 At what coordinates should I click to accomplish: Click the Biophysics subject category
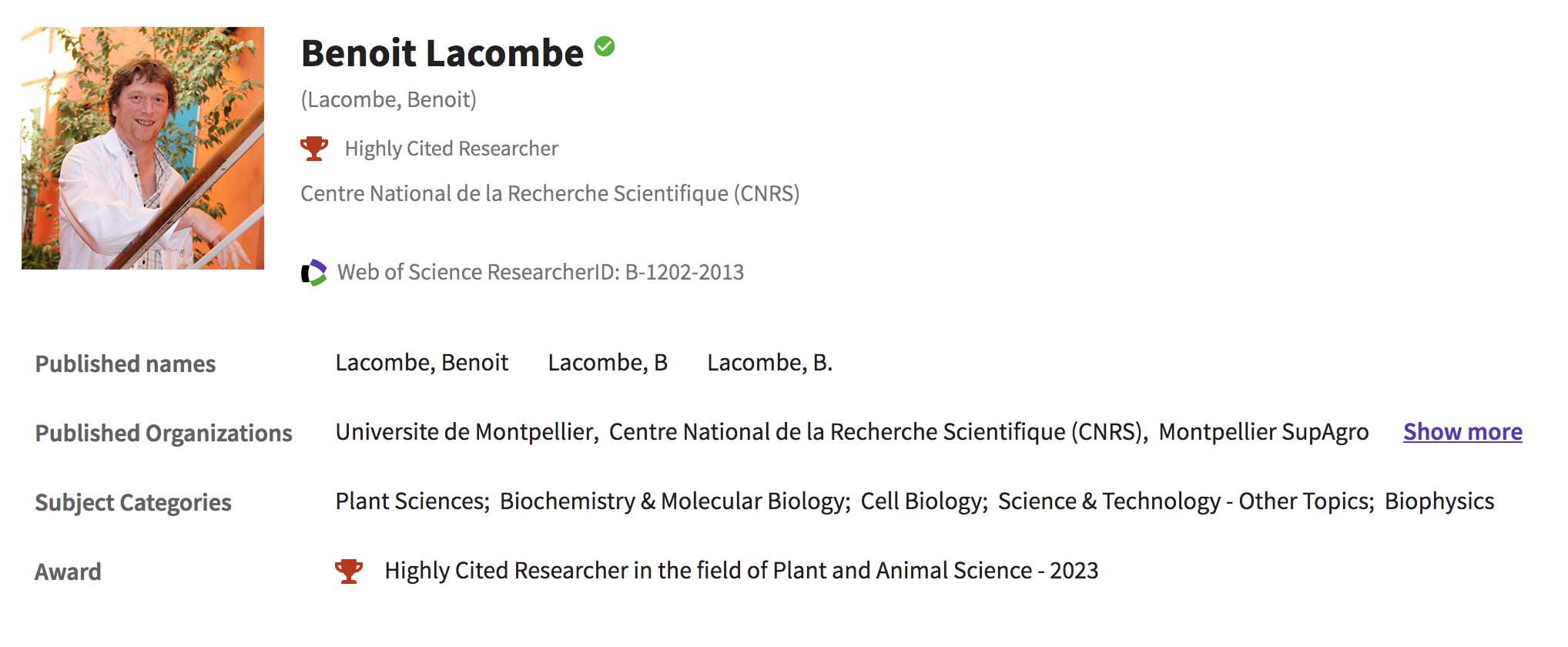pyautogui.click(x=1439, y=501)
